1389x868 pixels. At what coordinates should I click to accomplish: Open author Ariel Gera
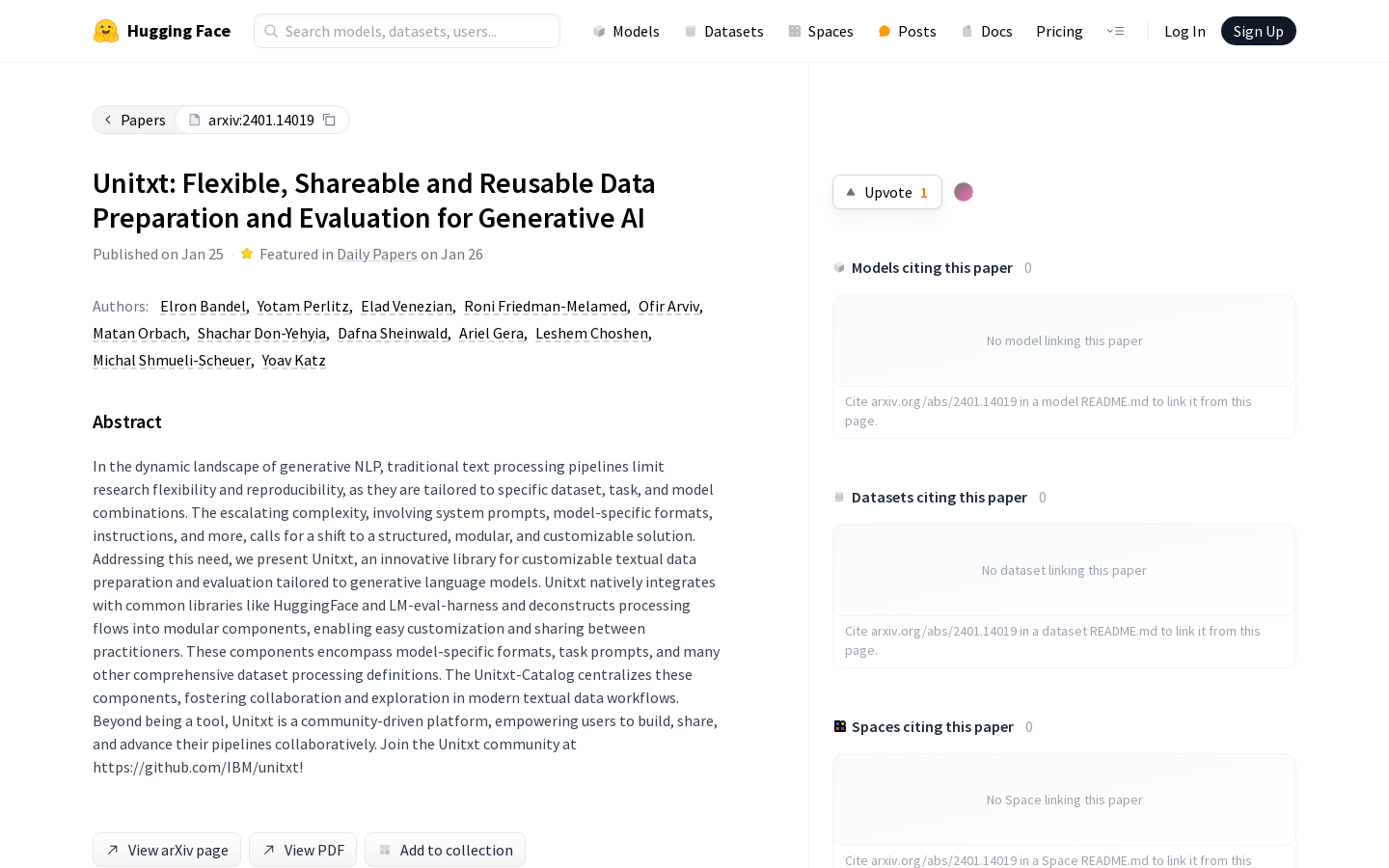(491, 333)
